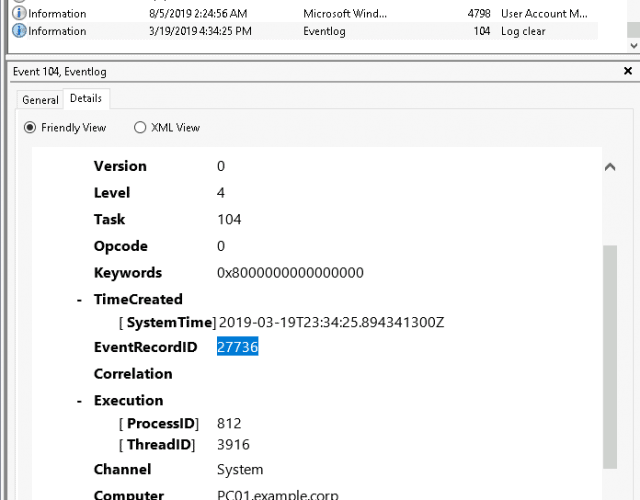Click the Keywords value 0x8000000000000000
This screenshot has height=500, width=640.
tap(290, 273)
